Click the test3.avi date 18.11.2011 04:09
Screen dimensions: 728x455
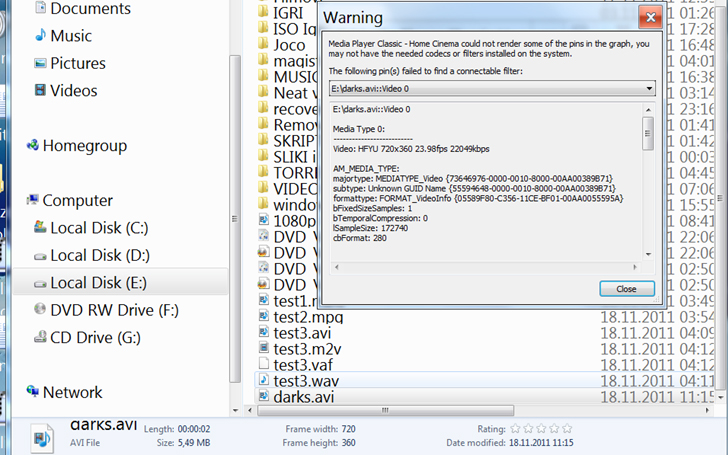[657, 333]
